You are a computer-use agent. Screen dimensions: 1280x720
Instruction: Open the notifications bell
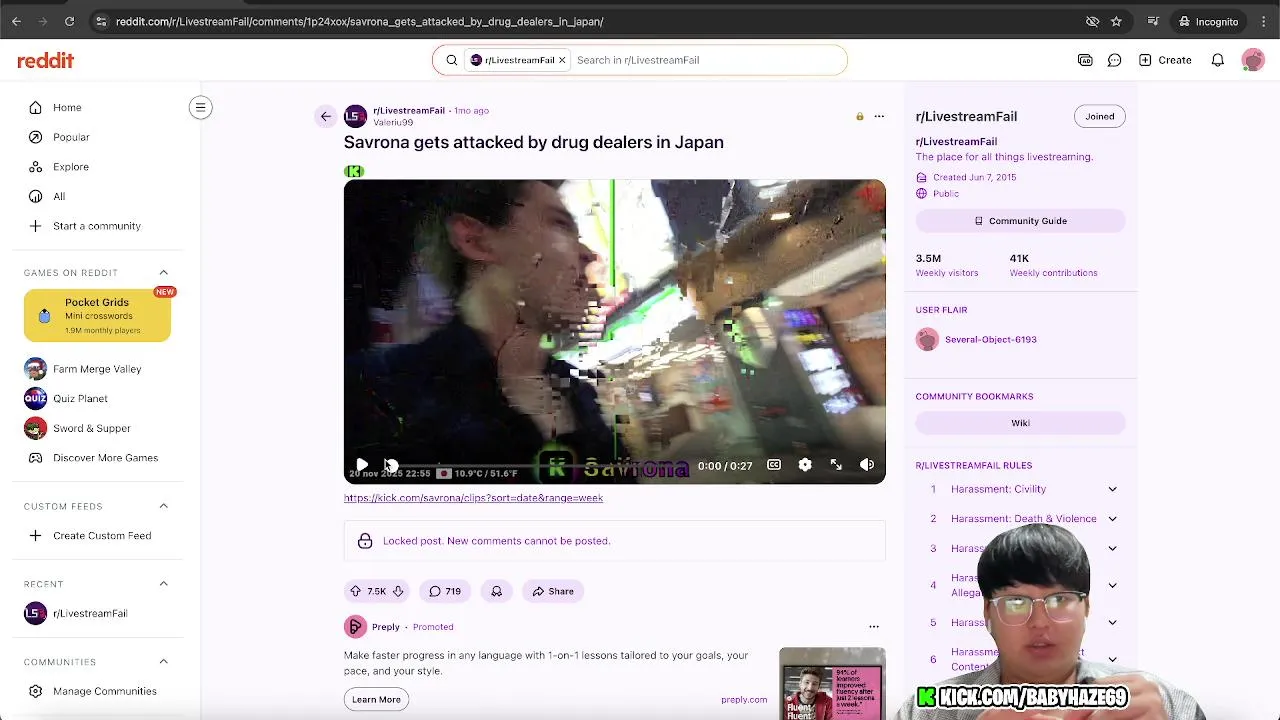tap(1217, 60)
